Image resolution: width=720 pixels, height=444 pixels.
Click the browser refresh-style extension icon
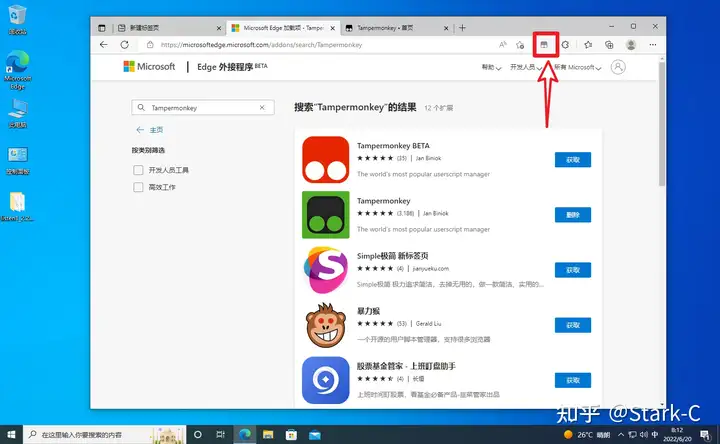point(566,45)
